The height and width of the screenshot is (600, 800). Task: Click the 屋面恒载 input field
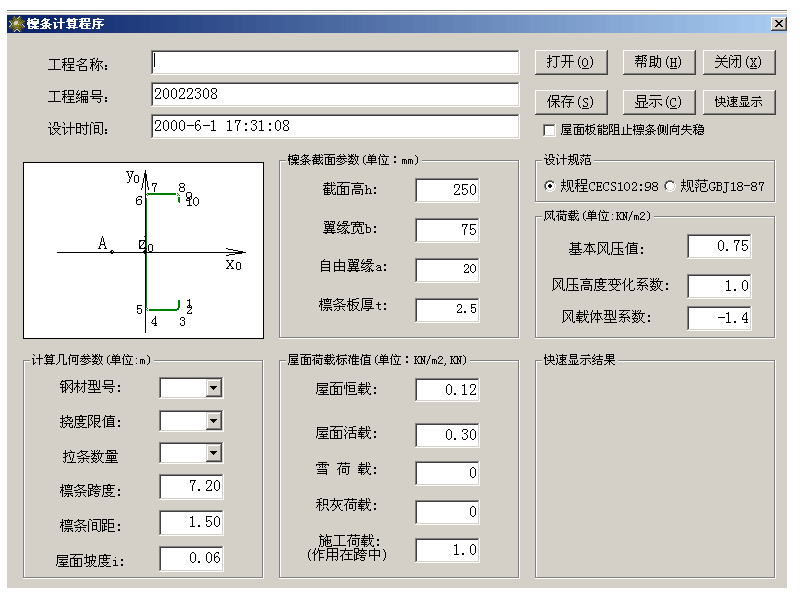click(x=447, y=390)
